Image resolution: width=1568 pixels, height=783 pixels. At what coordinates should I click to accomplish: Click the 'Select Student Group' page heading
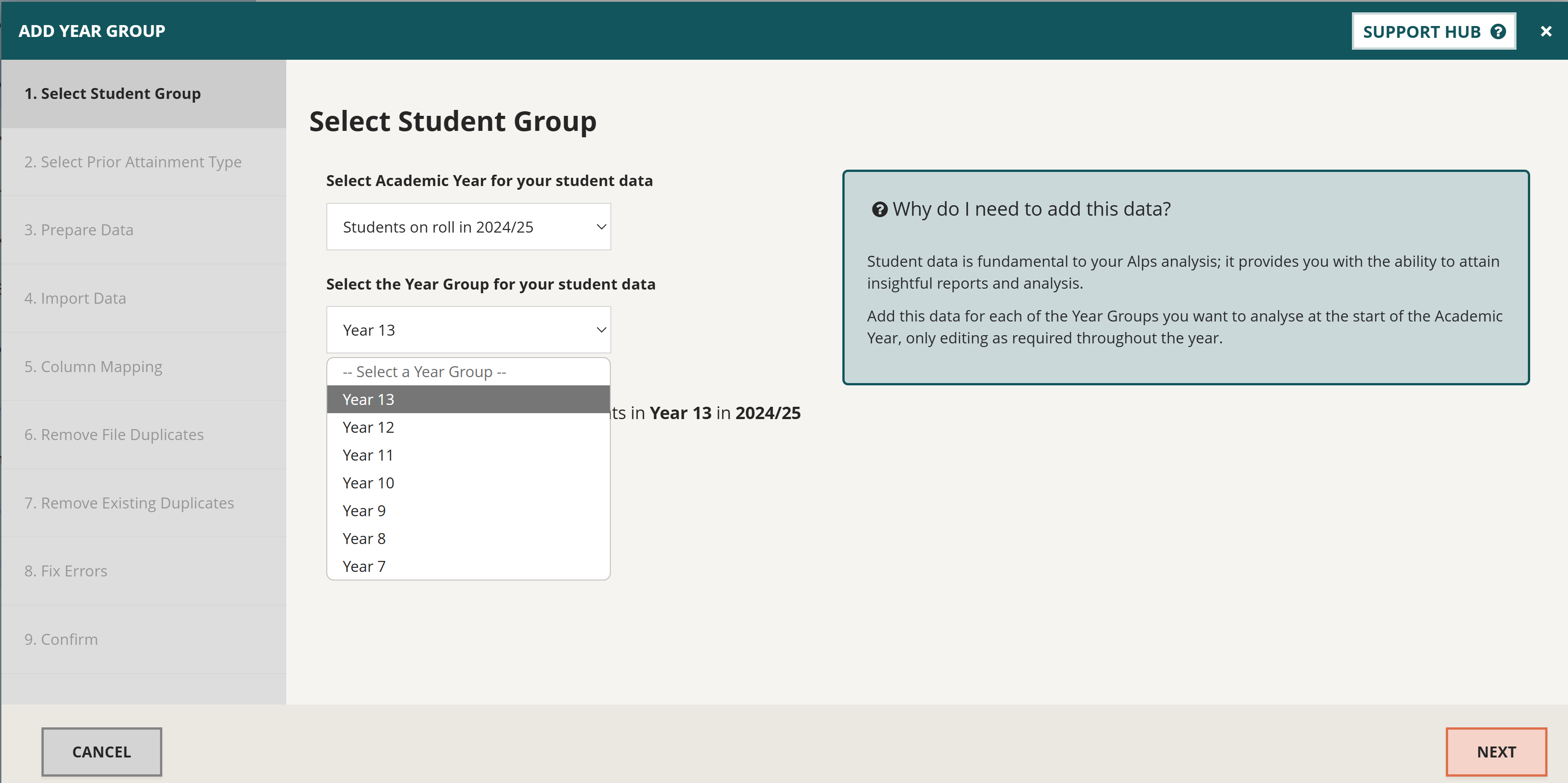453,121
